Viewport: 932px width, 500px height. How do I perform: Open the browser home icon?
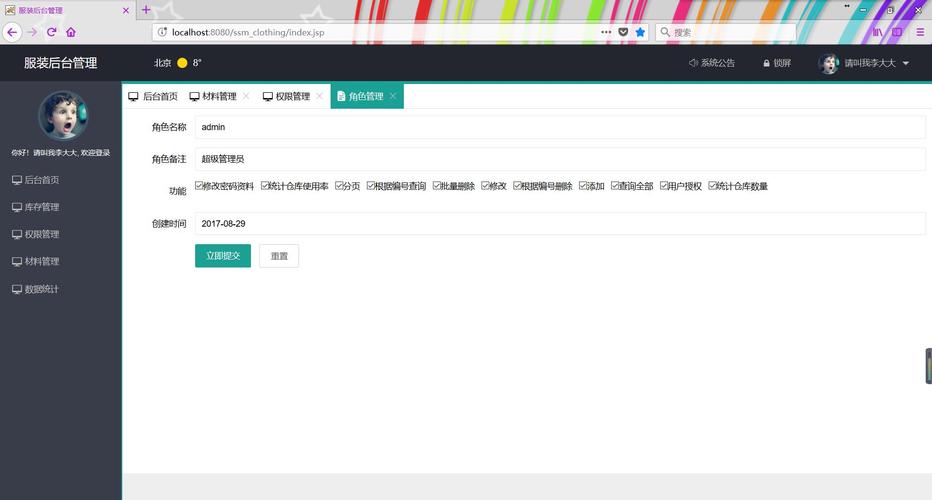(x=71, y=32)
